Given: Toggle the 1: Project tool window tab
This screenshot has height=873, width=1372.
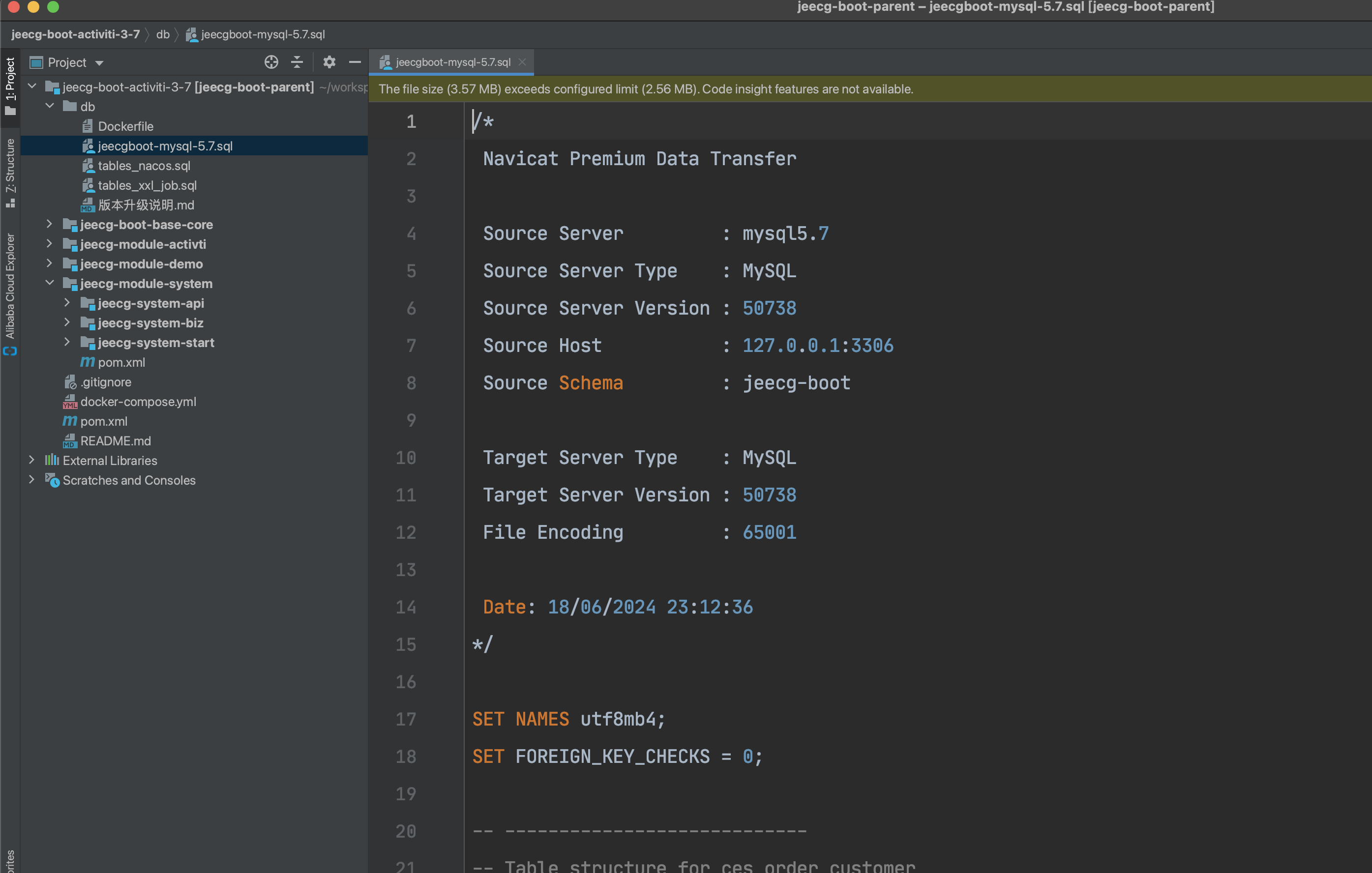Looking at the screenshot, I should (x=10, y=86).
